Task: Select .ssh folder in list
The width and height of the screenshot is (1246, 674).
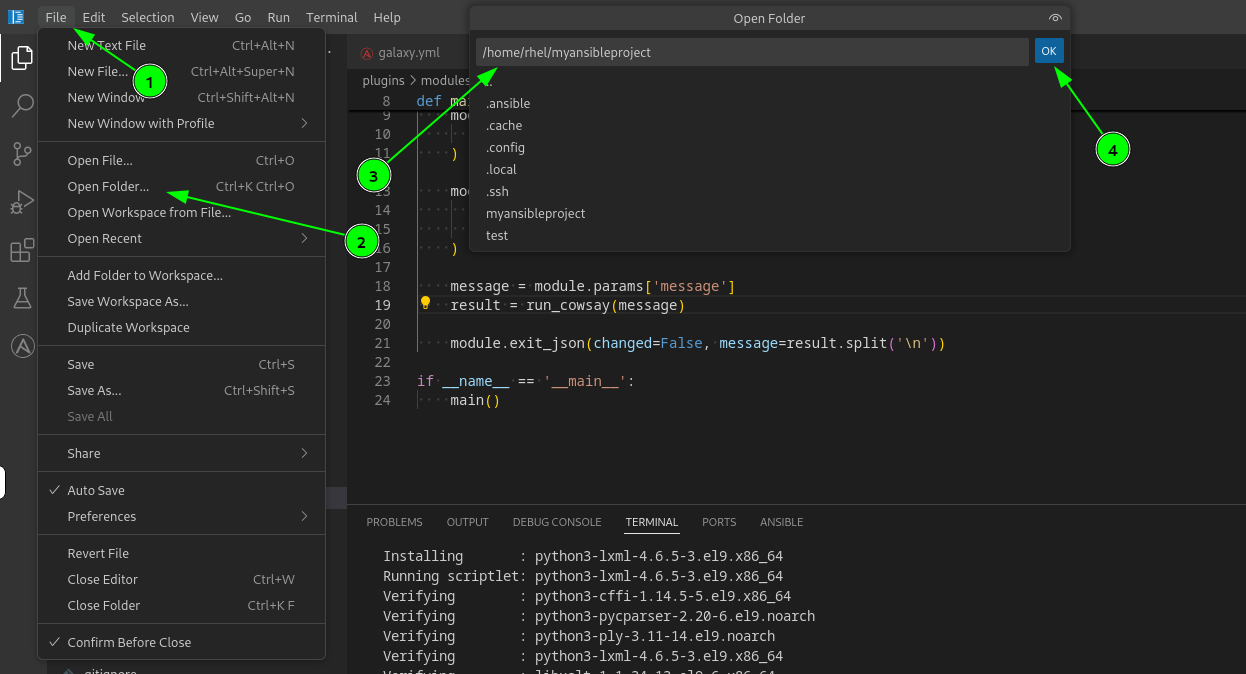Action: (x=770, y=192)
